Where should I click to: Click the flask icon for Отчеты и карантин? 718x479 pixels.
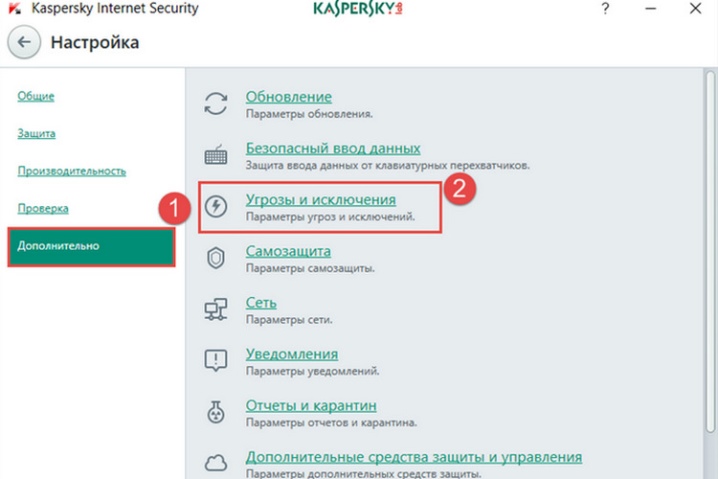click(216, 412)
